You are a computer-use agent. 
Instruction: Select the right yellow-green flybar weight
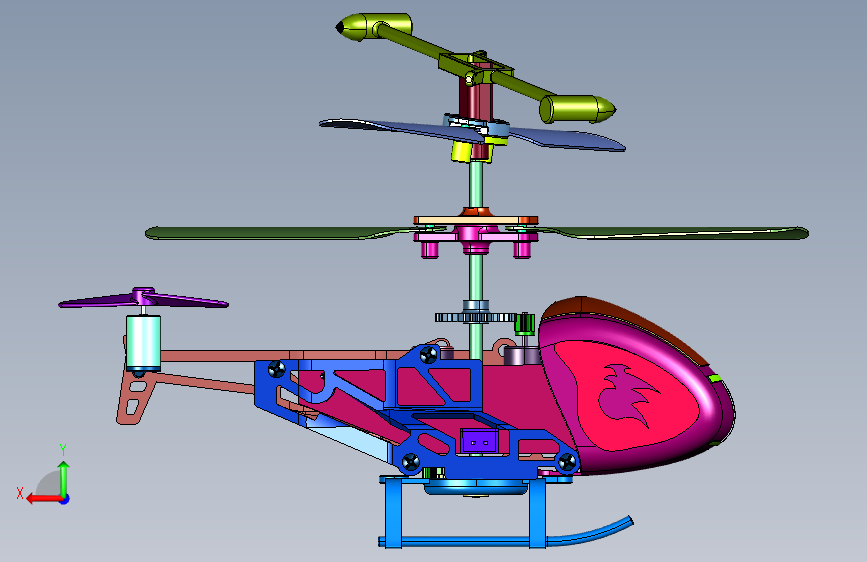[577, 110]
